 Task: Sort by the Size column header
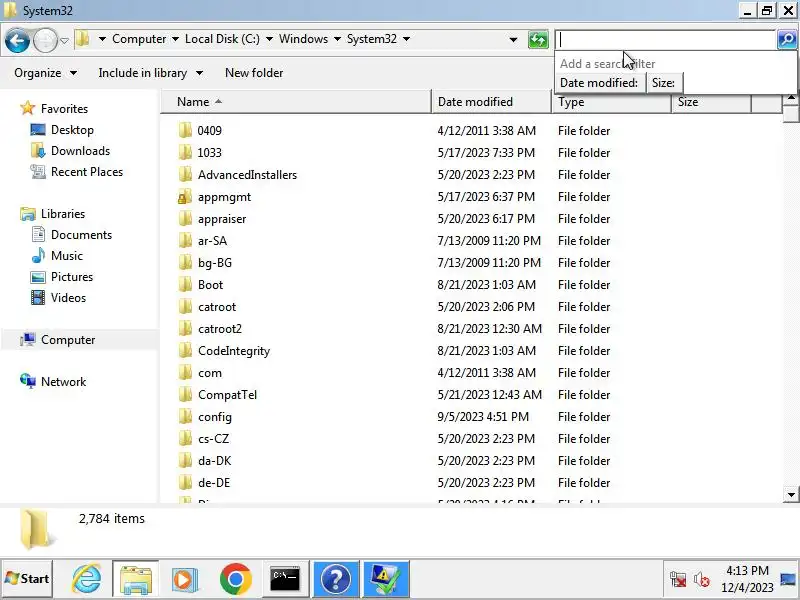[711, 102]
